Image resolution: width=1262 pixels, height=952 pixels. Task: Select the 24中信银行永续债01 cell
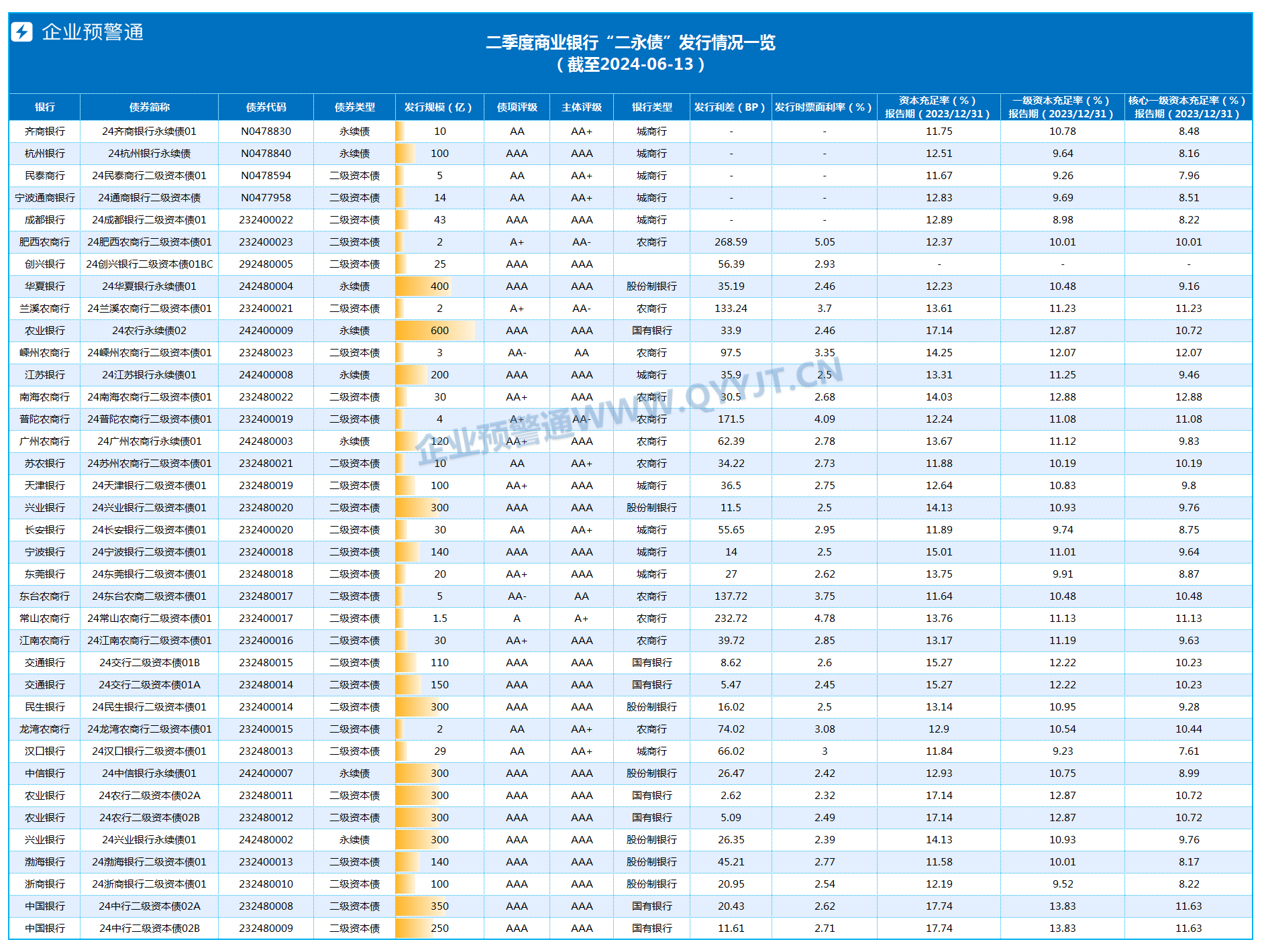150,774
